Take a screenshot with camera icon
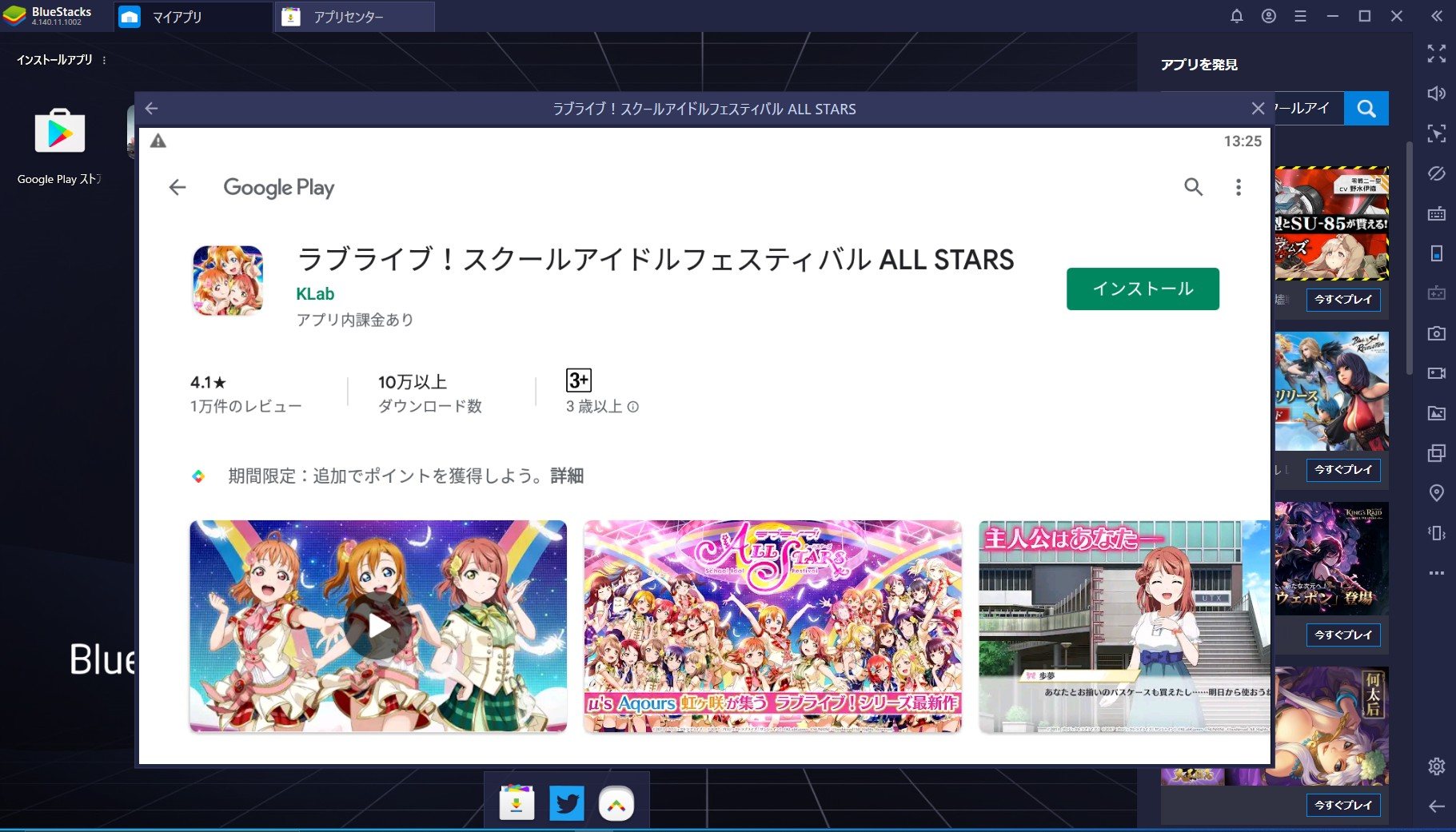The width and height of the screenshot is (1456, 832). click(x=1436, y=333)
